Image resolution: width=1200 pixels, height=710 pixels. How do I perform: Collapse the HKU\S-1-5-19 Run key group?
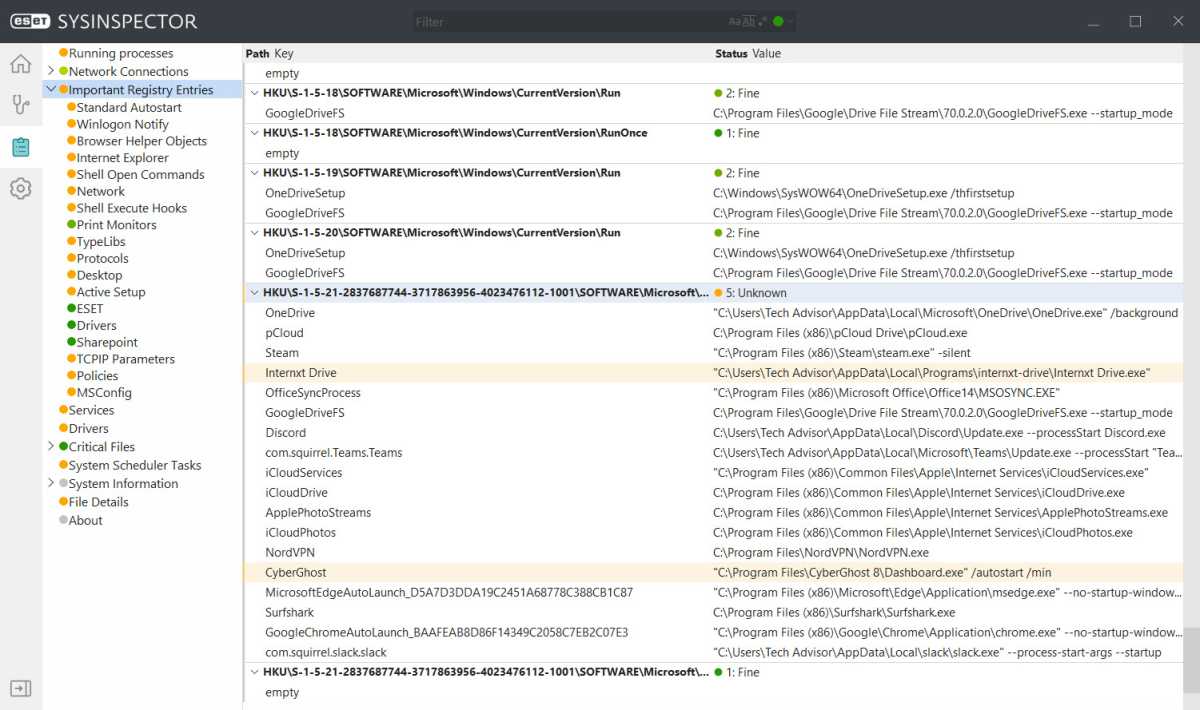(x=254, y=173)
